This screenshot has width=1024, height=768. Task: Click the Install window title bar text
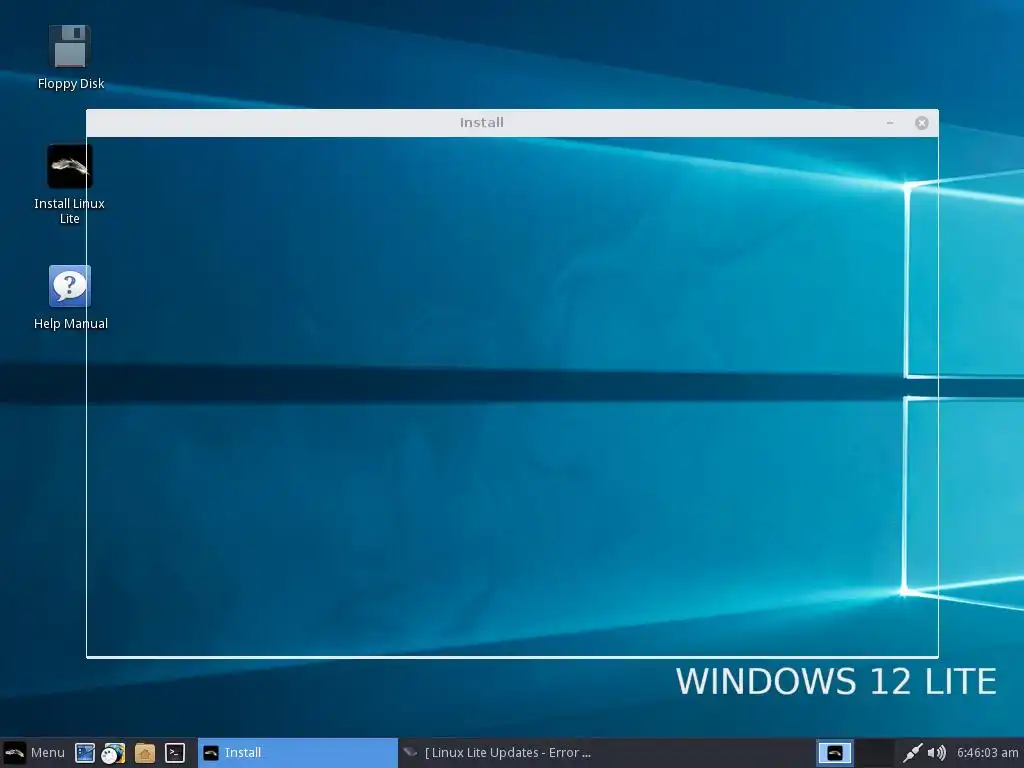tap(481, 123)
